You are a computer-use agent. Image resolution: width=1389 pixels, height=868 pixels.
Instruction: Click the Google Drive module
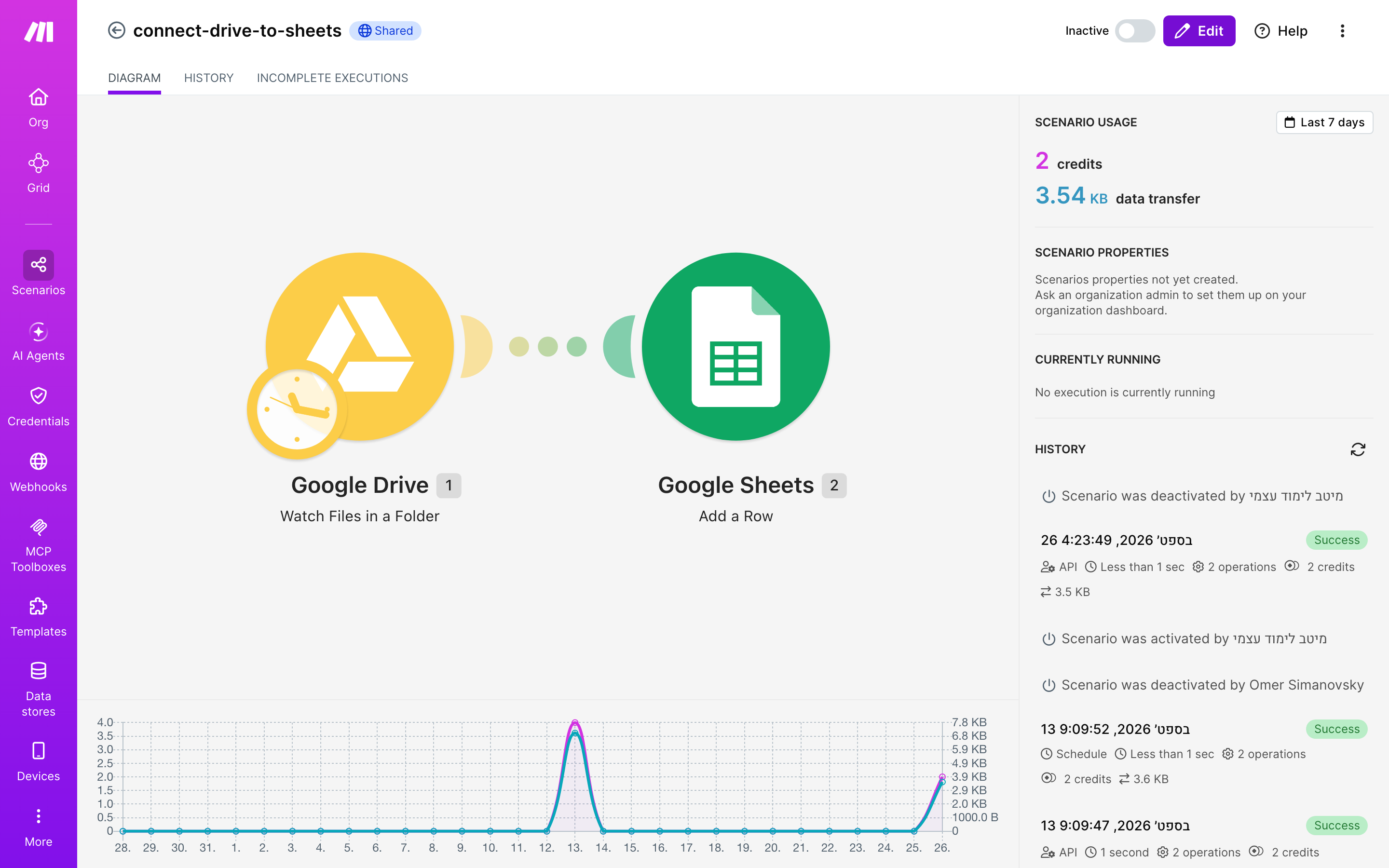click(360, 347)
